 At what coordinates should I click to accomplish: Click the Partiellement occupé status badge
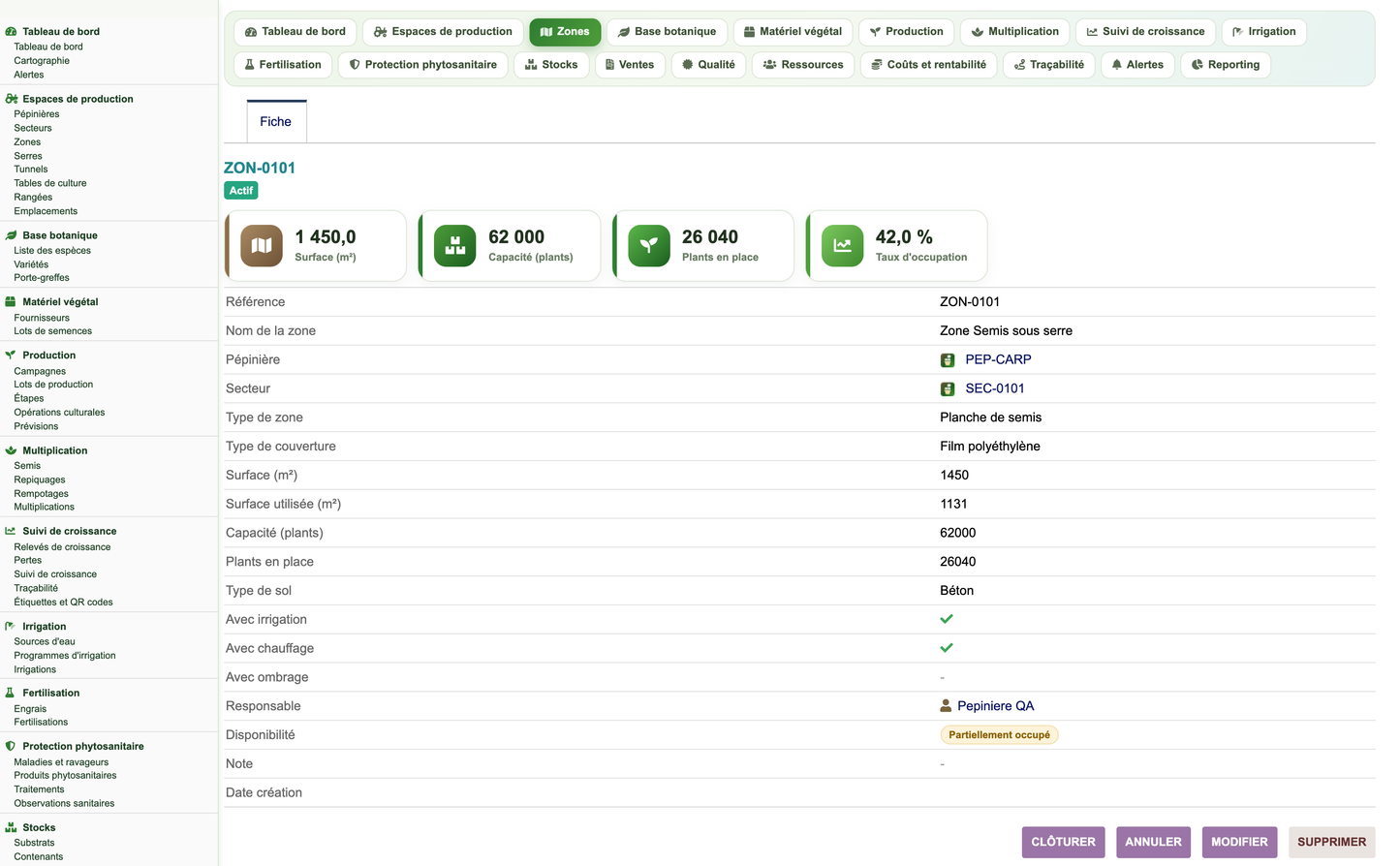999,735
